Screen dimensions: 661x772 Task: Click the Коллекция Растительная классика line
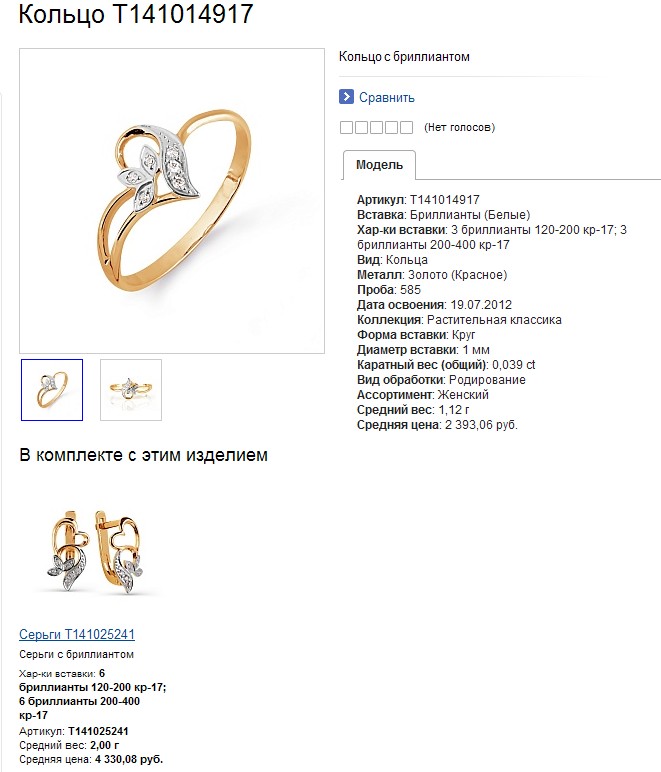tap(459, 320)
